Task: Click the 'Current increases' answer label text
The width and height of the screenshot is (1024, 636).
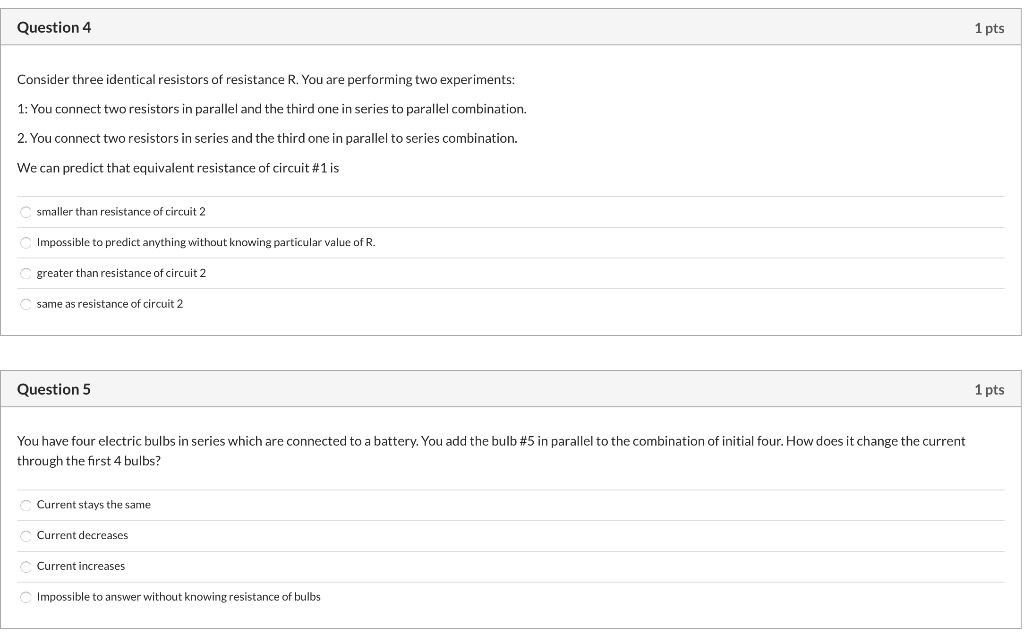Action: (x=81, y=566)
